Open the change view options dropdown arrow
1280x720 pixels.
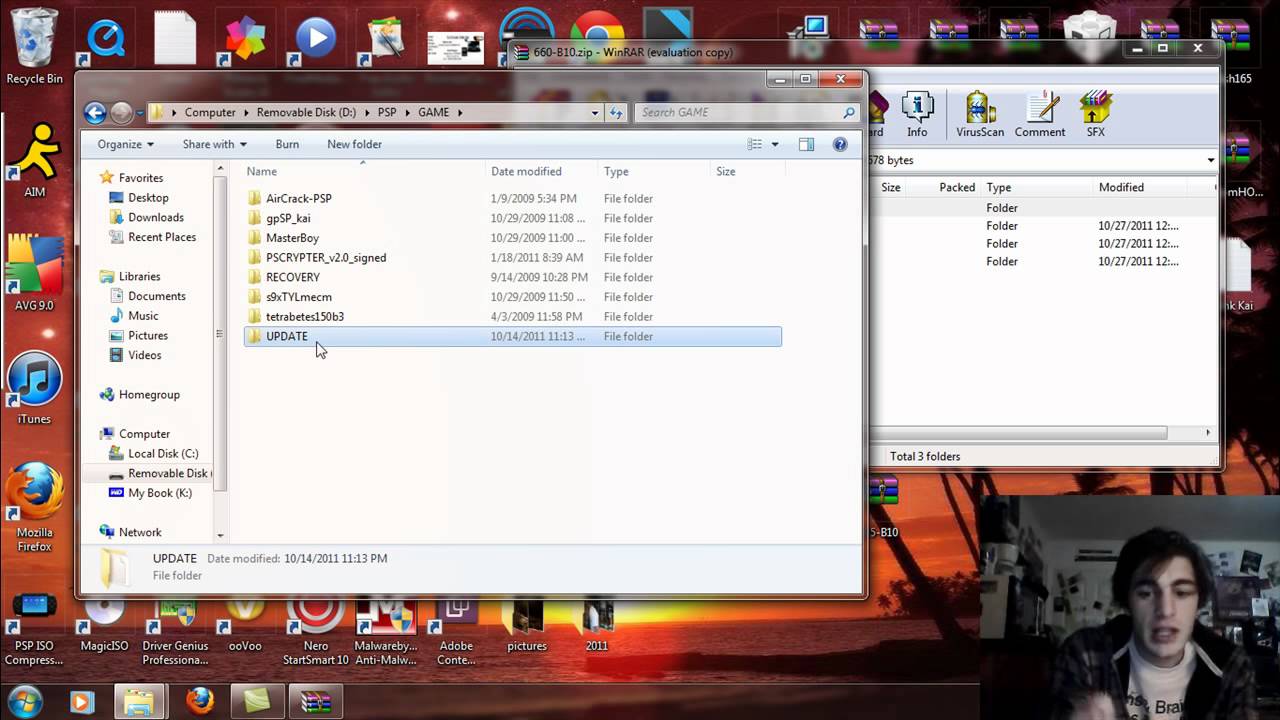(774, 144)
